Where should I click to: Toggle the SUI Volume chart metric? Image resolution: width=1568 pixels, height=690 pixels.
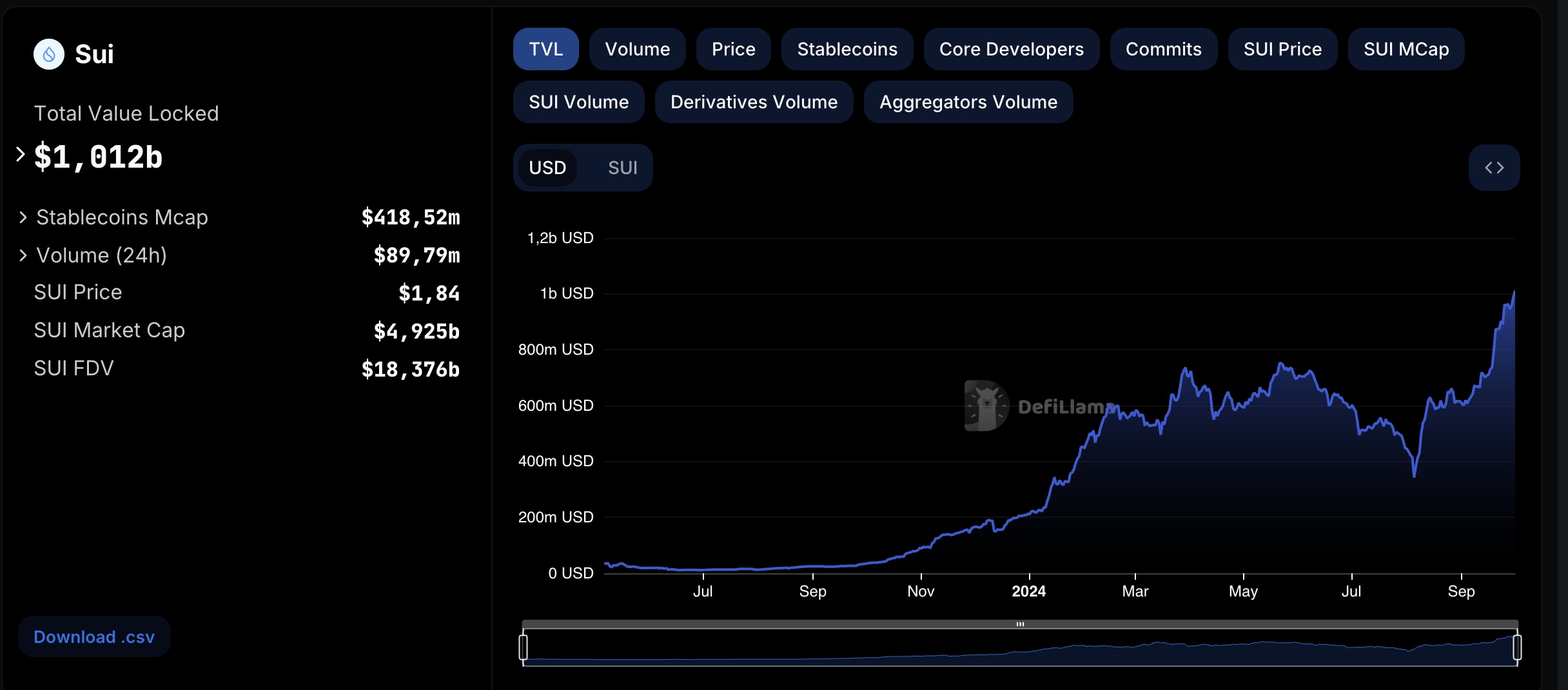578,102
